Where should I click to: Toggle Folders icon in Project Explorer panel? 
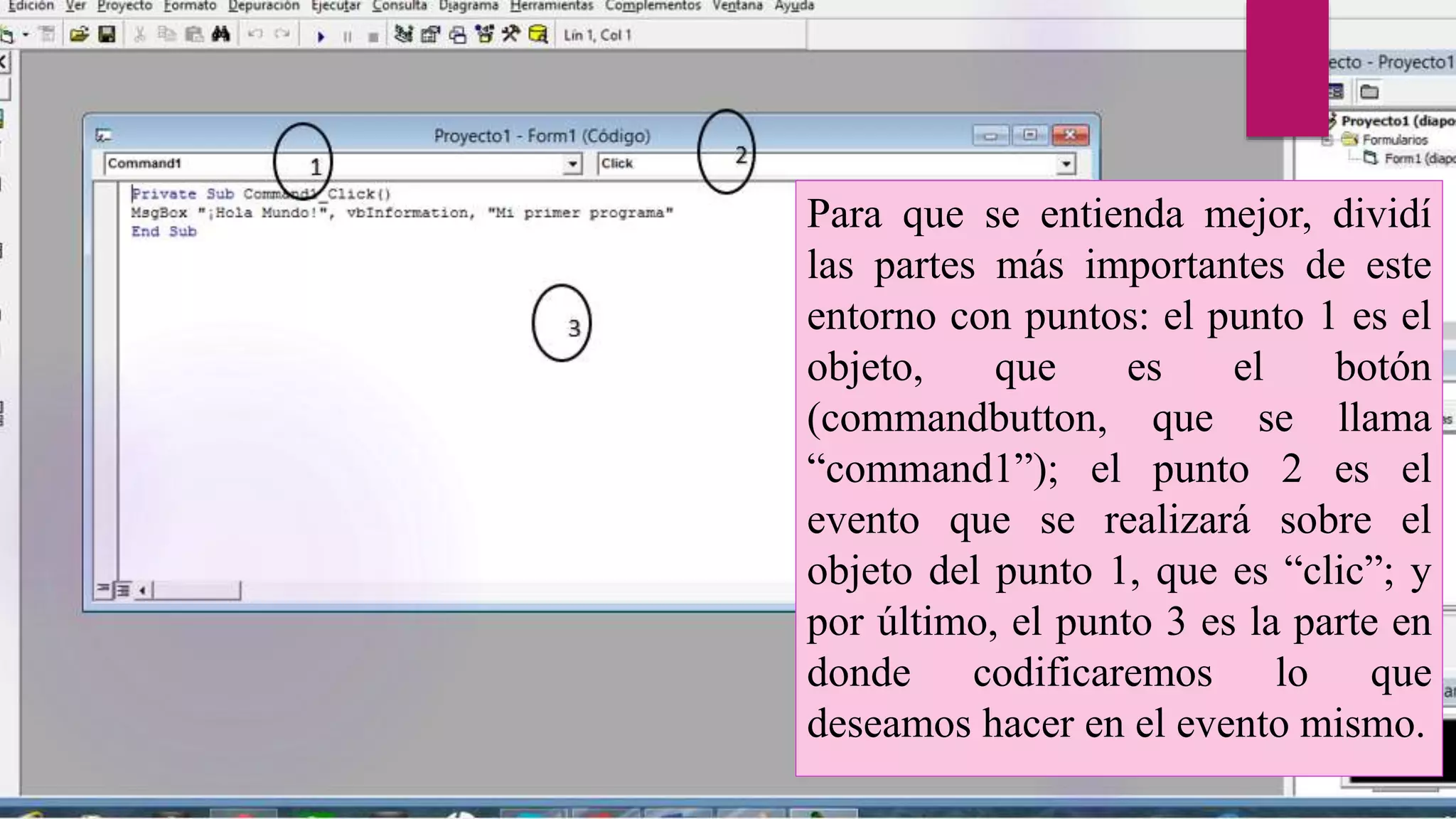(x=1369, y=92)
